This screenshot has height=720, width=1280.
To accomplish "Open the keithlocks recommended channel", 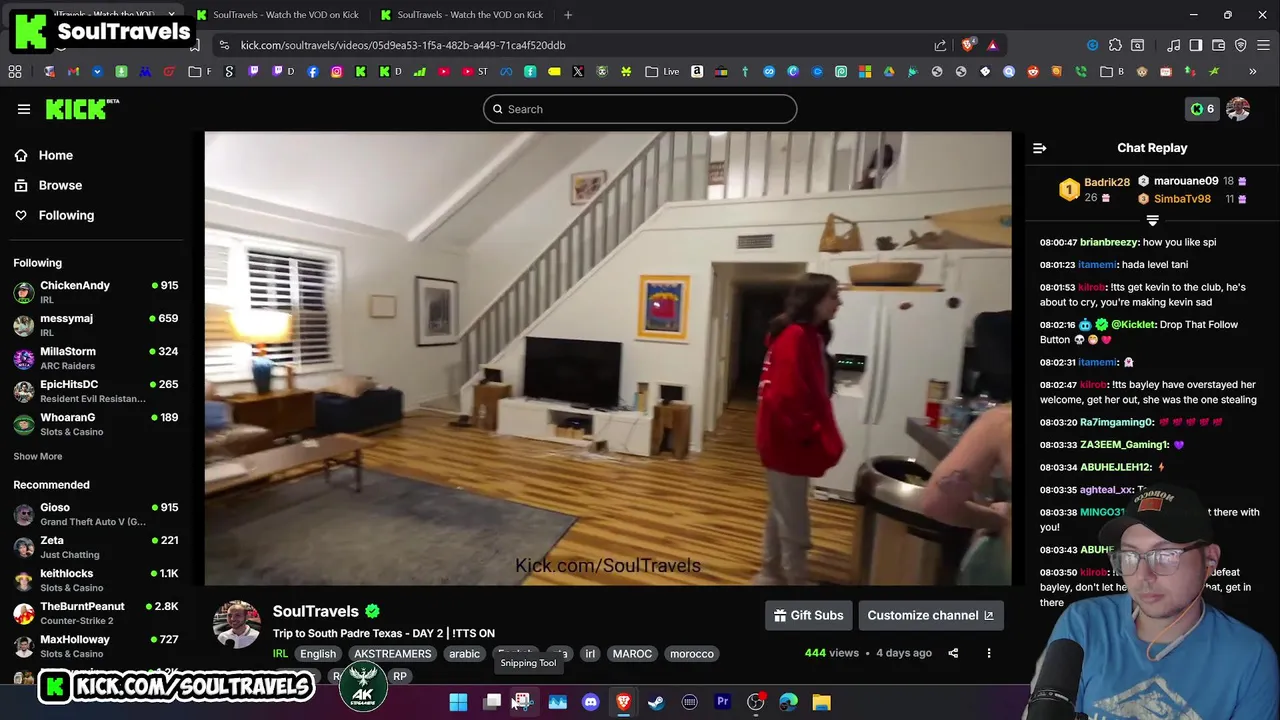I will pos(95,579).
